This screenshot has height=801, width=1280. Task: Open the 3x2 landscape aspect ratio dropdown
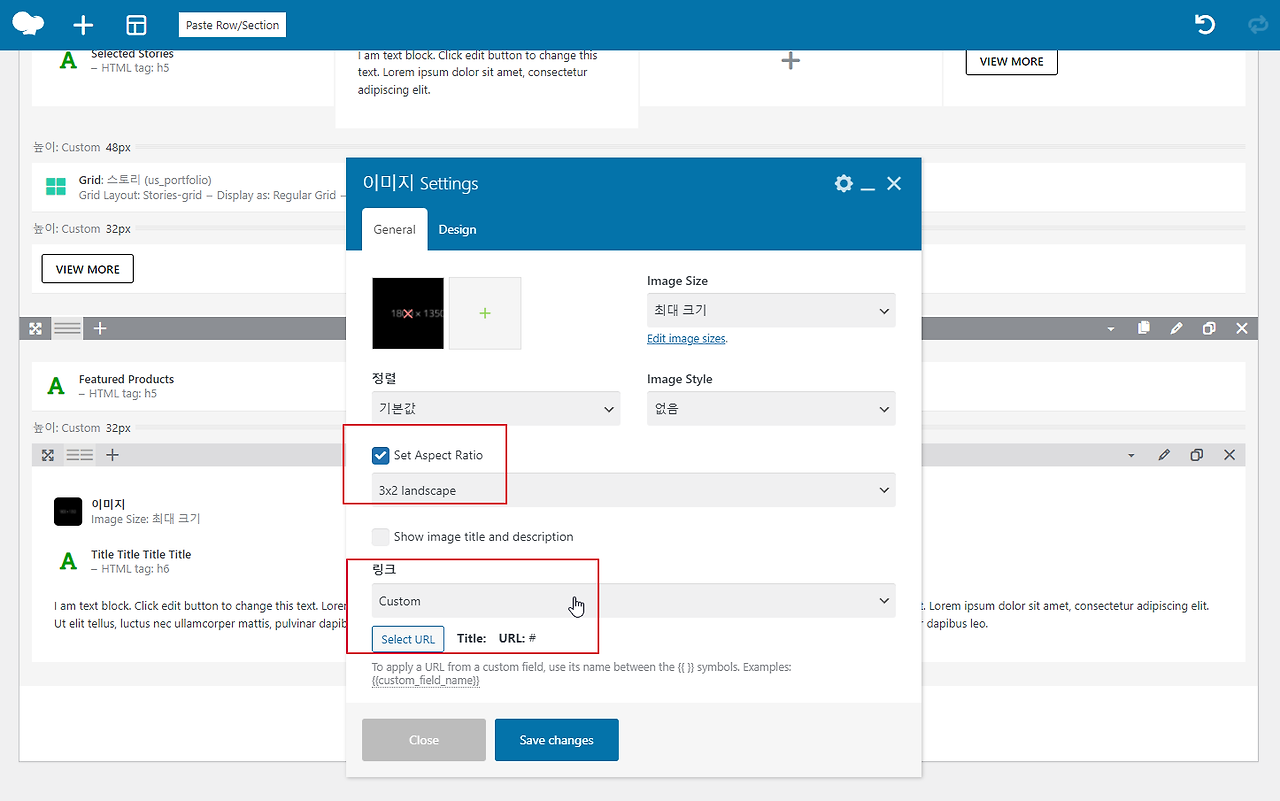click(x=634, y=490)
